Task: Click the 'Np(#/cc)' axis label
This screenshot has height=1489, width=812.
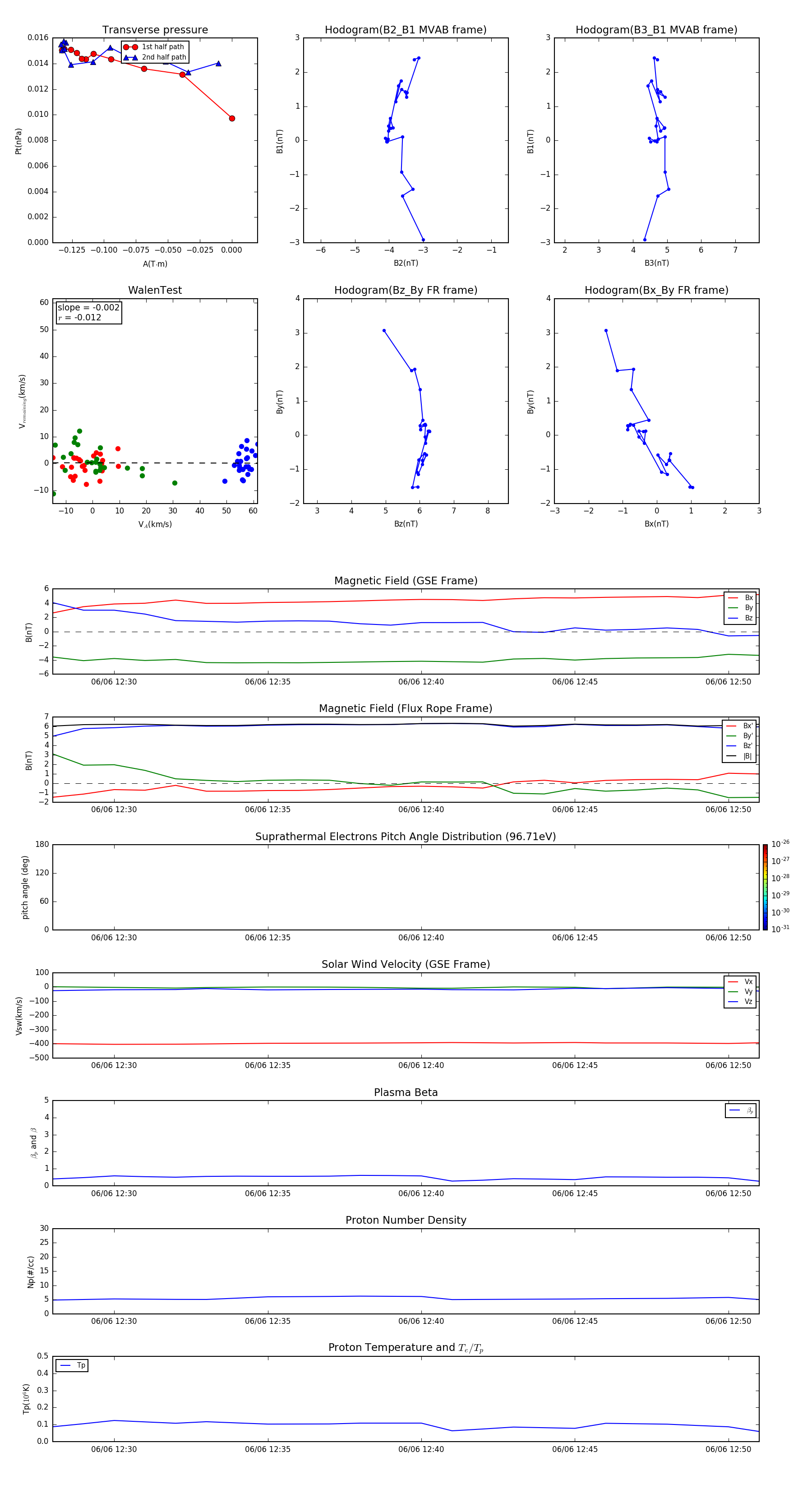Action: tap(31, 1272)
